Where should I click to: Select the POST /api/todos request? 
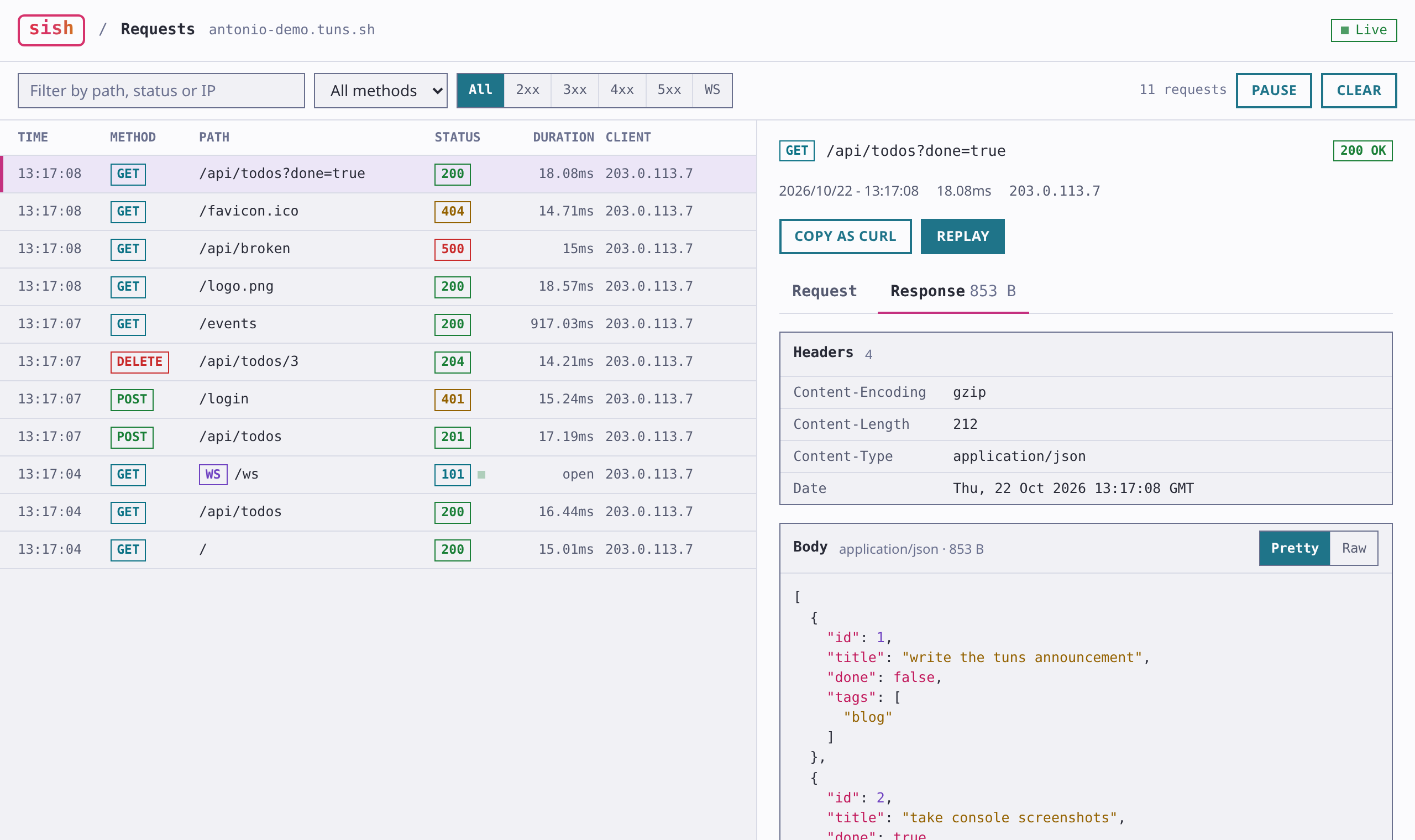pos(378,437)
